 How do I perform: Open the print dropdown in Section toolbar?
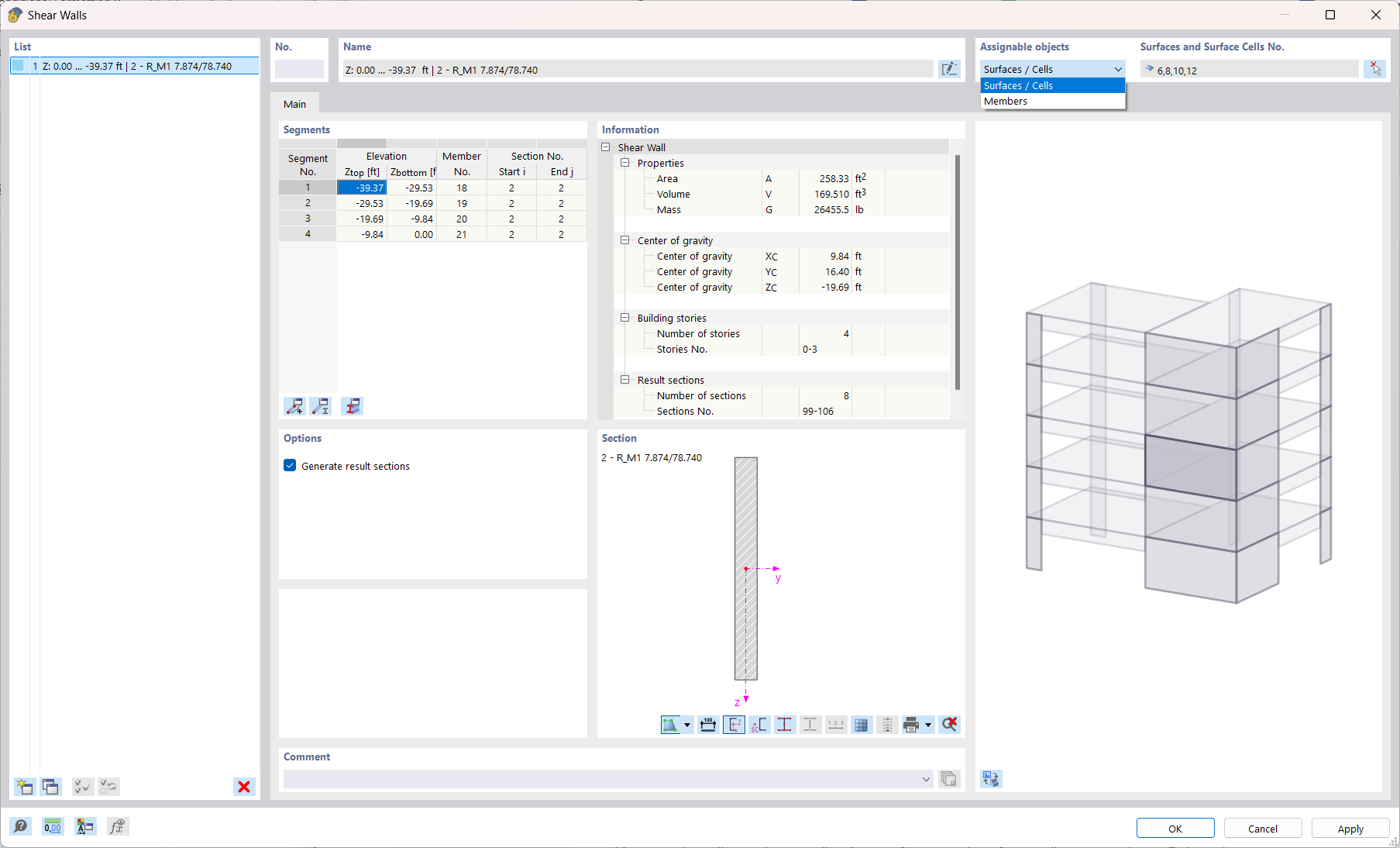pos(928,725)
